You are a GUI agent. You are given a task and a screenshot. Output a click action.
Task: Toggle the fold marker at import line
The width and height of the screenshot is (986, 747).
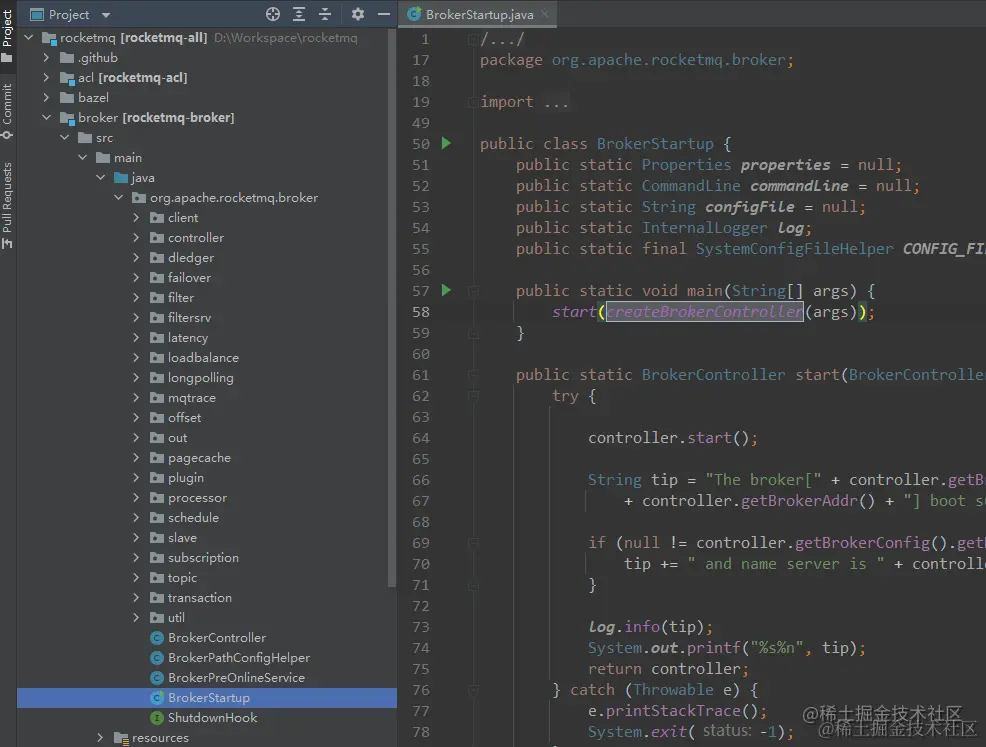tap(473, 102)
